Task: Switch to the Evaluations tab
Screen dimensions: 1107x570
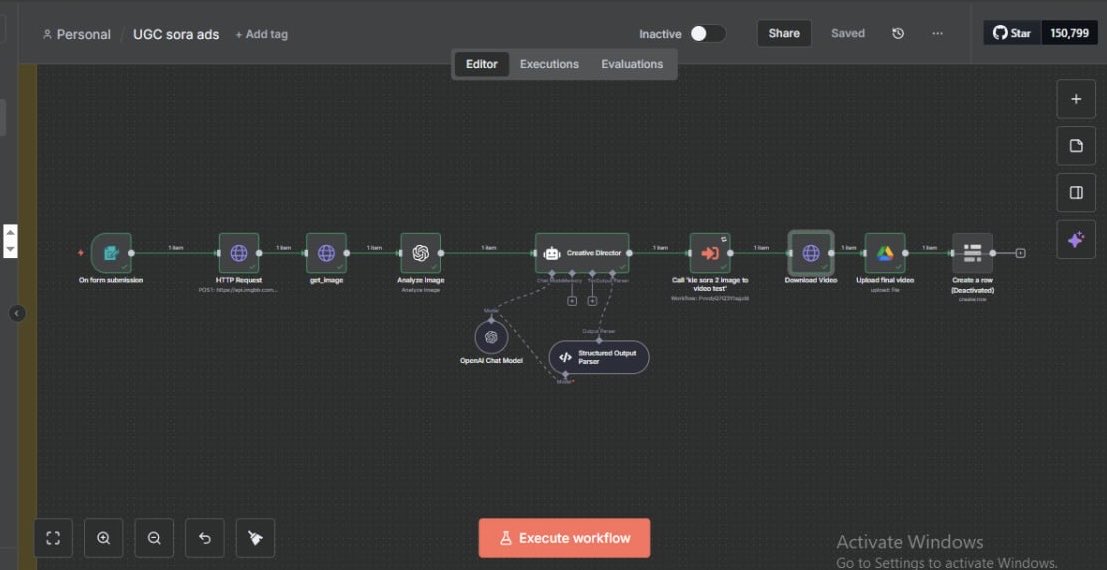Action: pyautogui.click(x=632, y=64)
